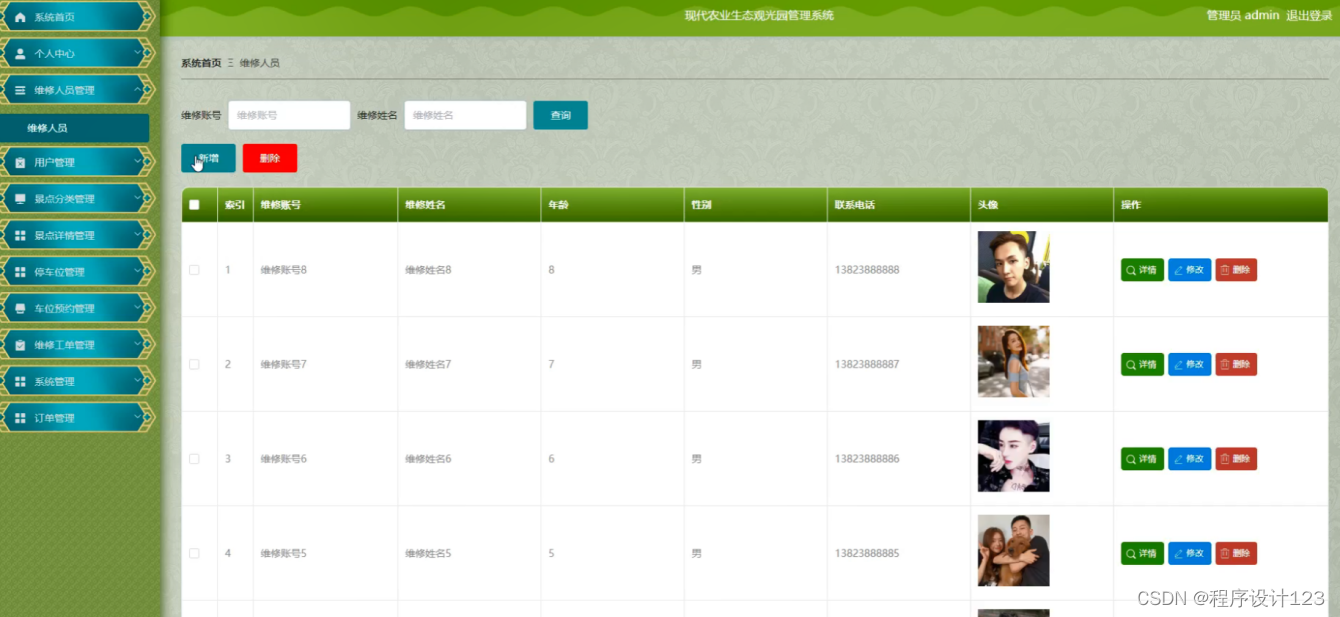
Task: Click 删除 for row 维修账号8
Action: [x=1236, y=270]
